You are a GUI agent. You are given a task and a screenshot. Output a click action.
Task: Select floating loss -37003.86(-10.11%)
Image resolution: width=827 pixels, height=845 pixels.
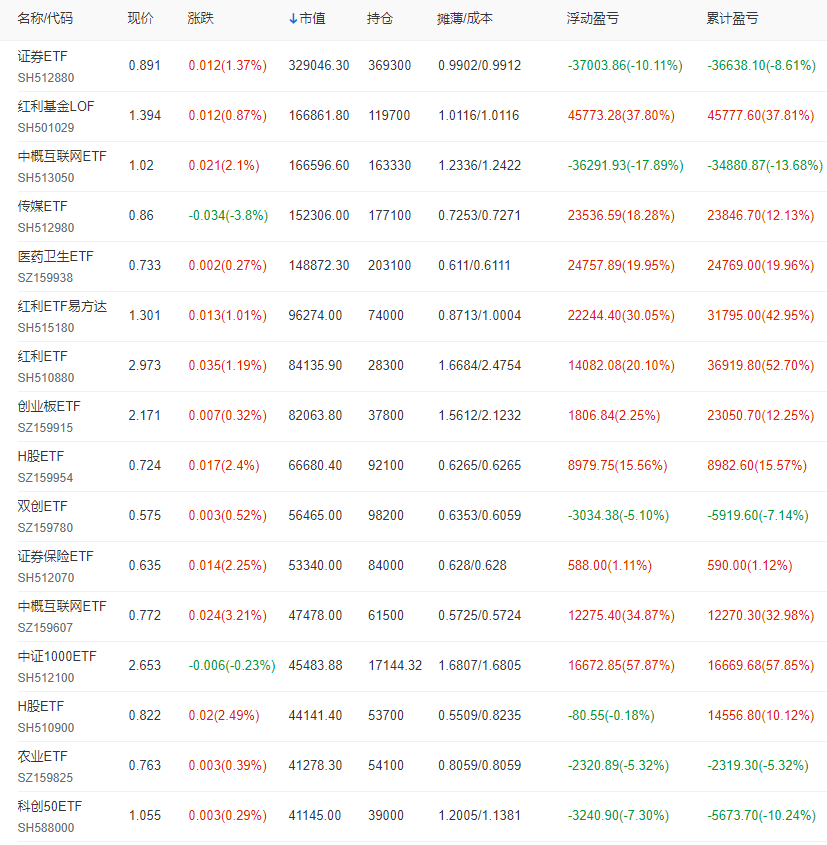pos(626,66)
